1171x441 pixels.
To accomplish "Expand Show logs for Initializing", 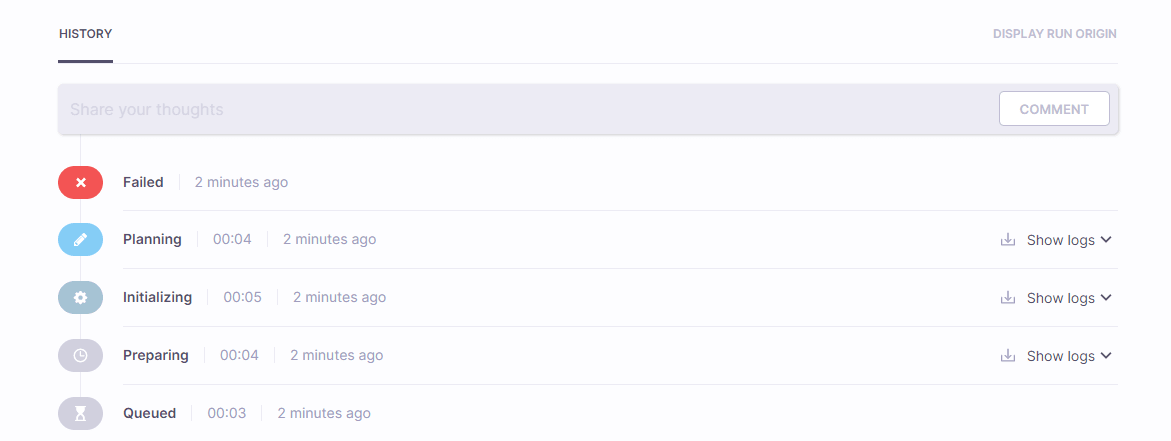I will pos(1069,298).
